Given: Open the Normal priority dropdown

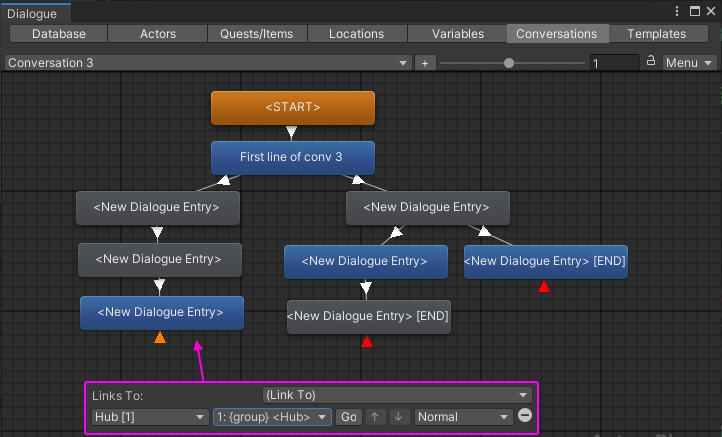Looking at the screenshot, I should tap(463, 417).
